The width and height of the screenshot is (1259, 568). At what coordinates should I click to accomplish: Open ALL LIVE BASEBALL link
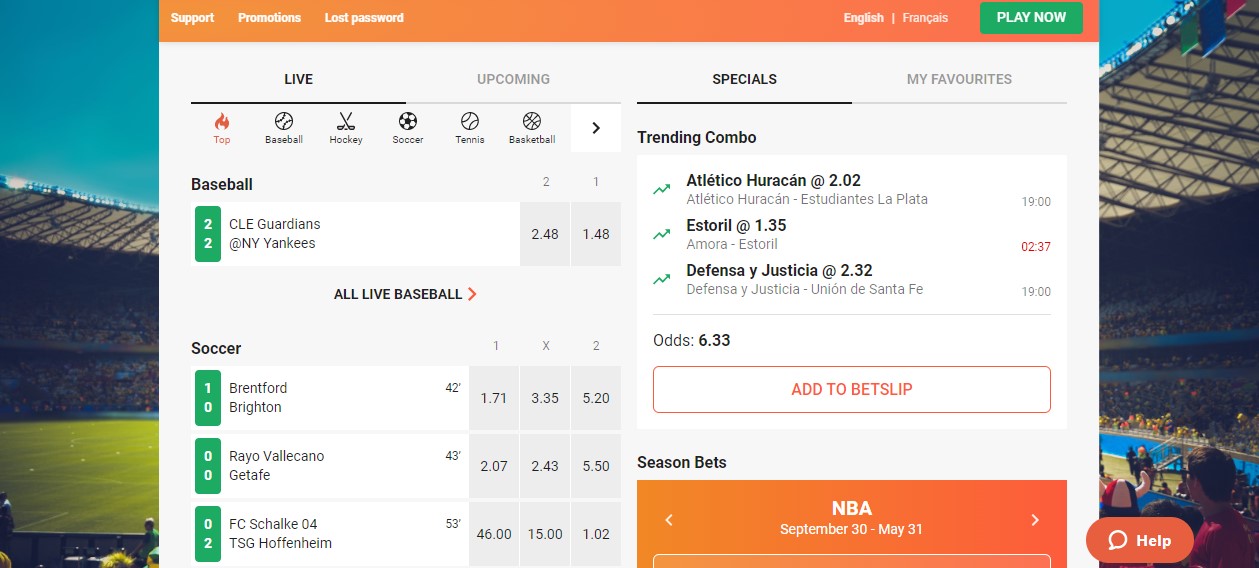pyautogui.click(x=405, y=294)
